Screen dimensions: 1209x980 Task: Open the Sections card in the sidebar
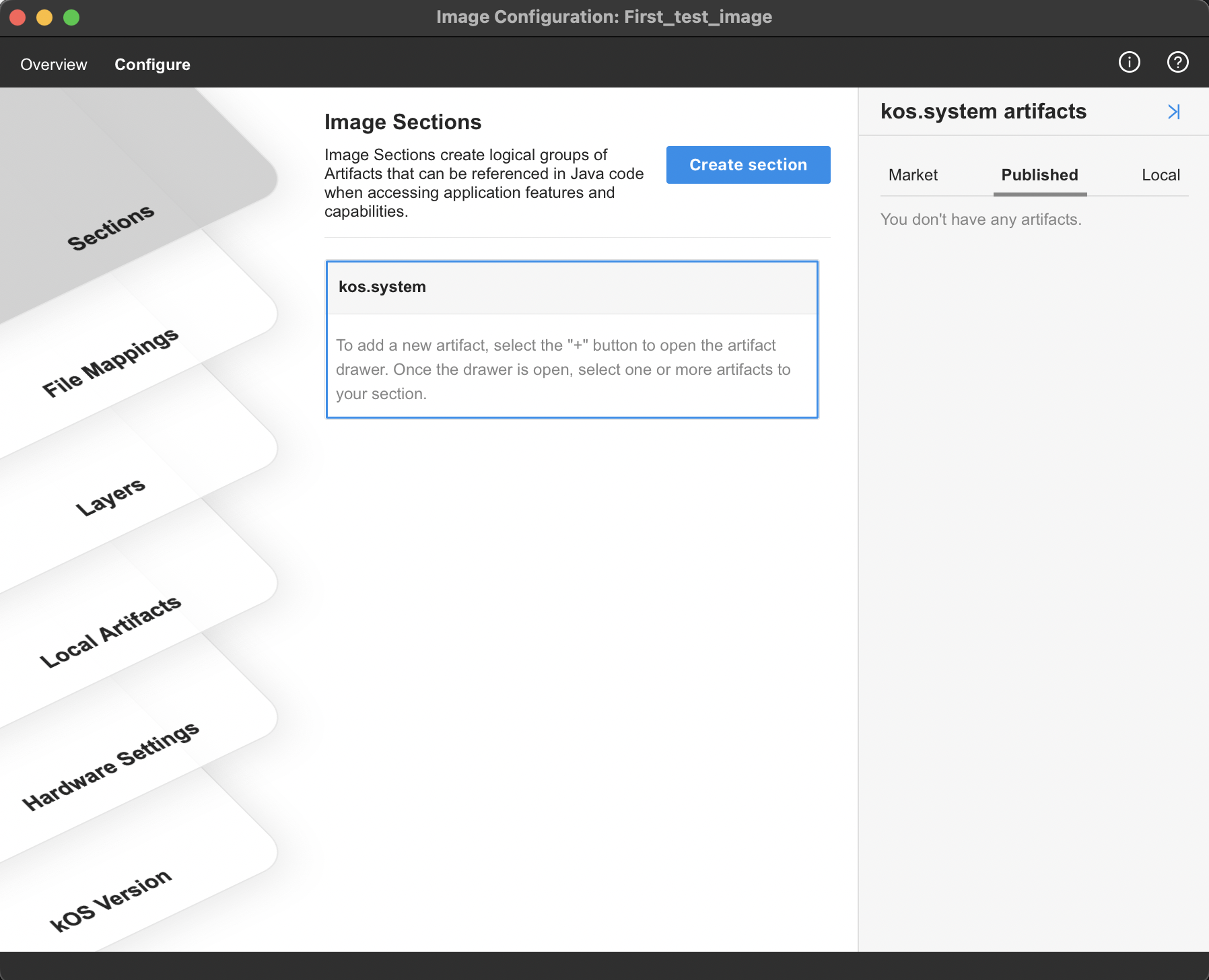coord(111,228)
